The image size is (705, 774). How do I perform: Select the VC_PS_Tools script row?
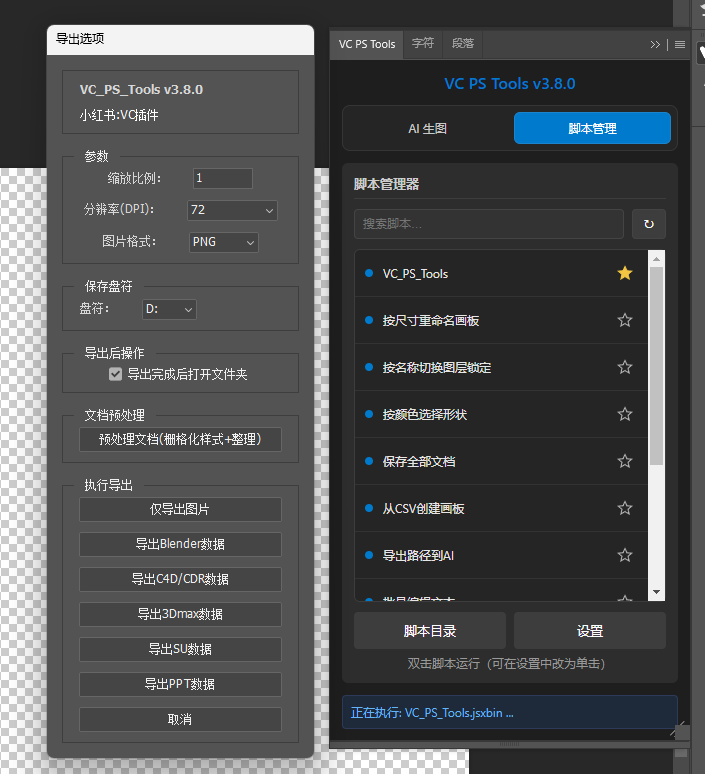(501, 273)
